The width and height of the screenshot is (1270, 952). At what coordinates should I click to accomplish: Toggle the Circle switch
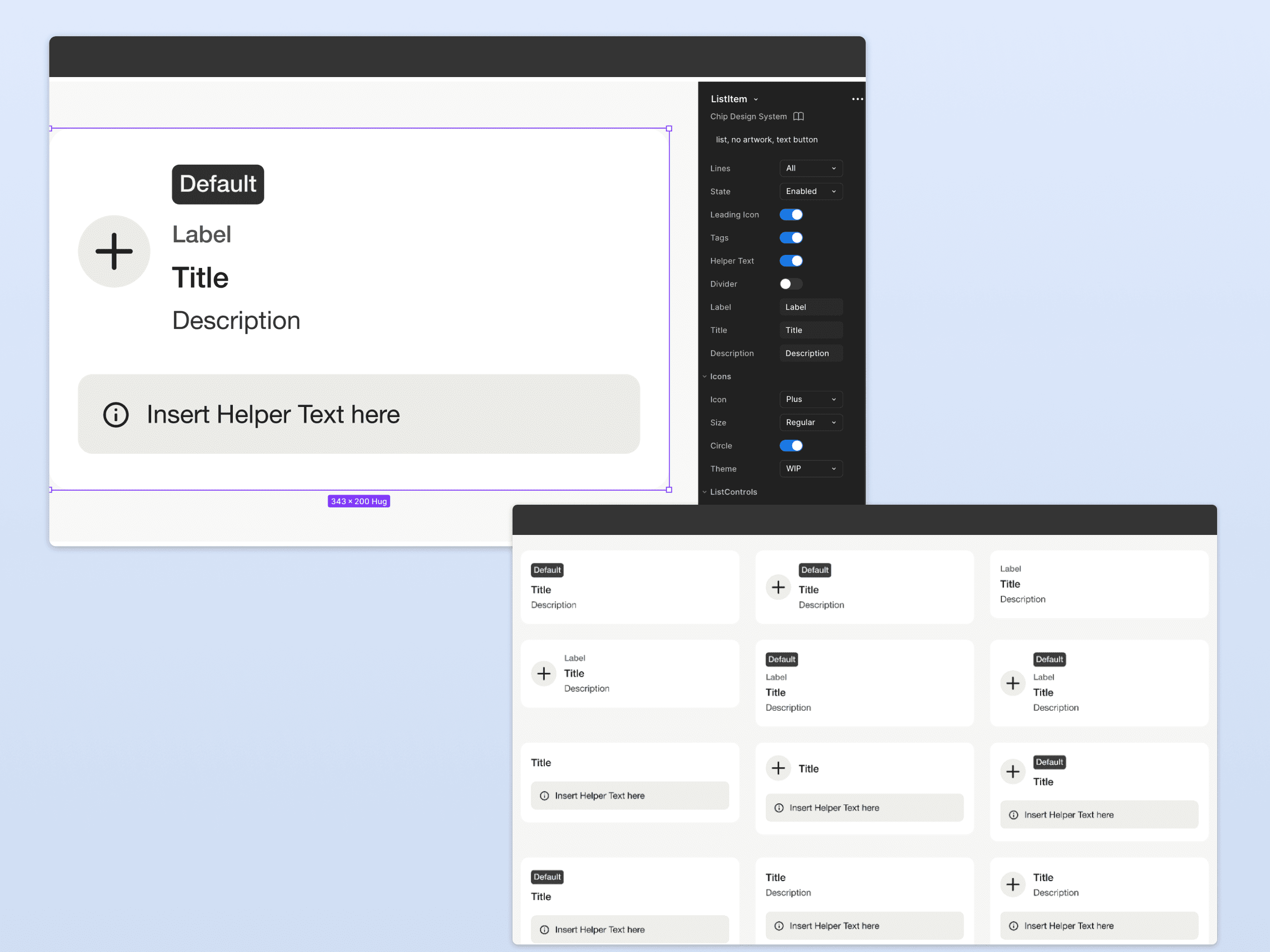[791, 445]
